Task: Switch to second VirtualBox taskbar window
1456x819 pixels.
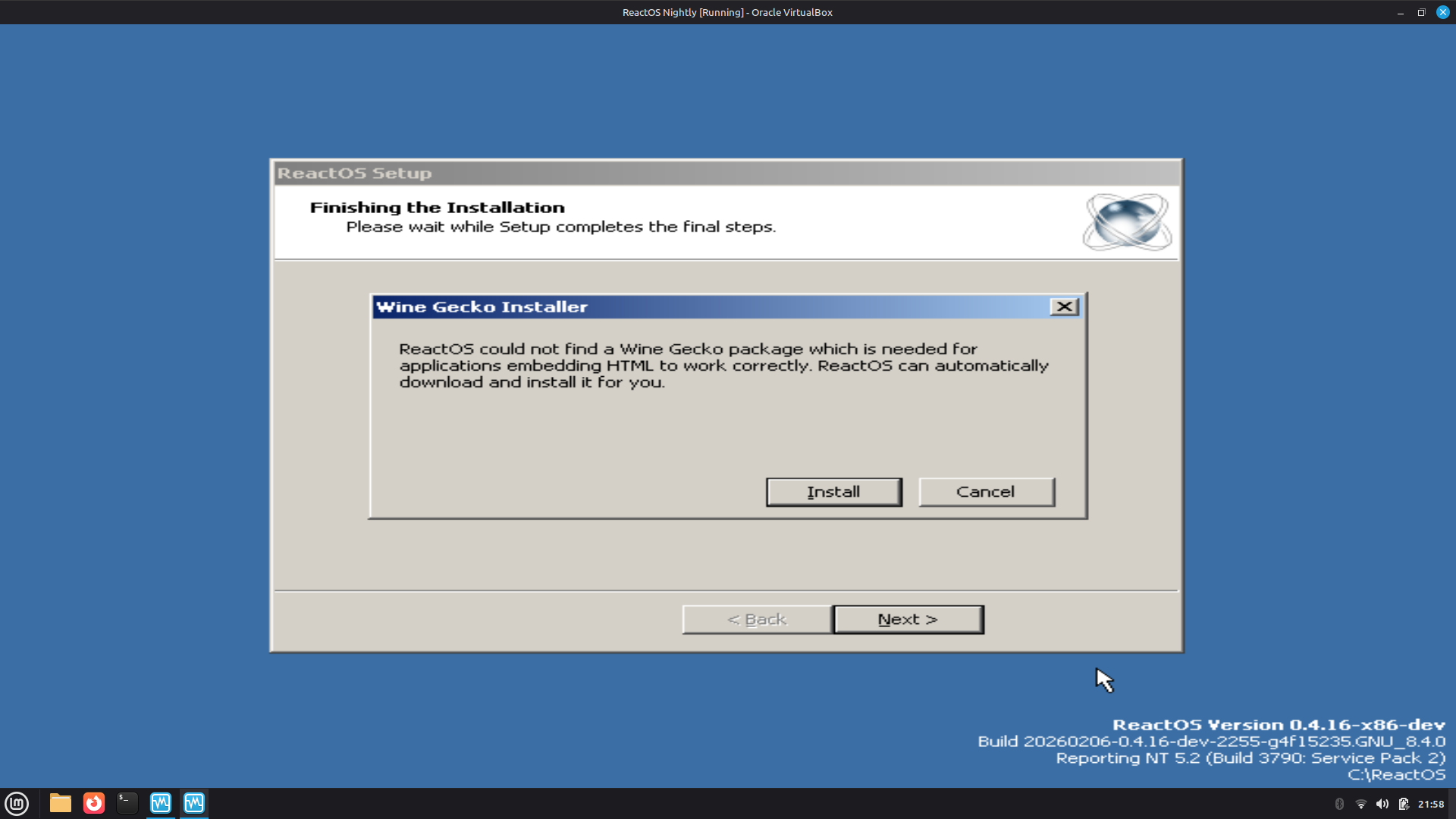Action: click(x=194, y=803)
